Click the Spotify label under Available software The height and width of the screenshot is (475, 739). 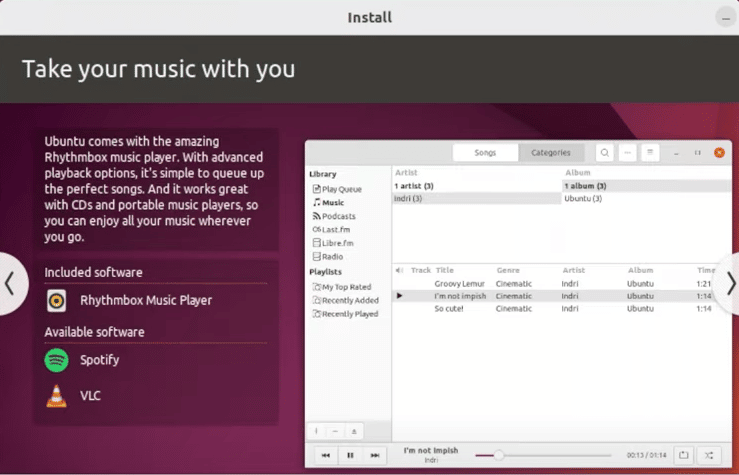click(x=99, y=360)
